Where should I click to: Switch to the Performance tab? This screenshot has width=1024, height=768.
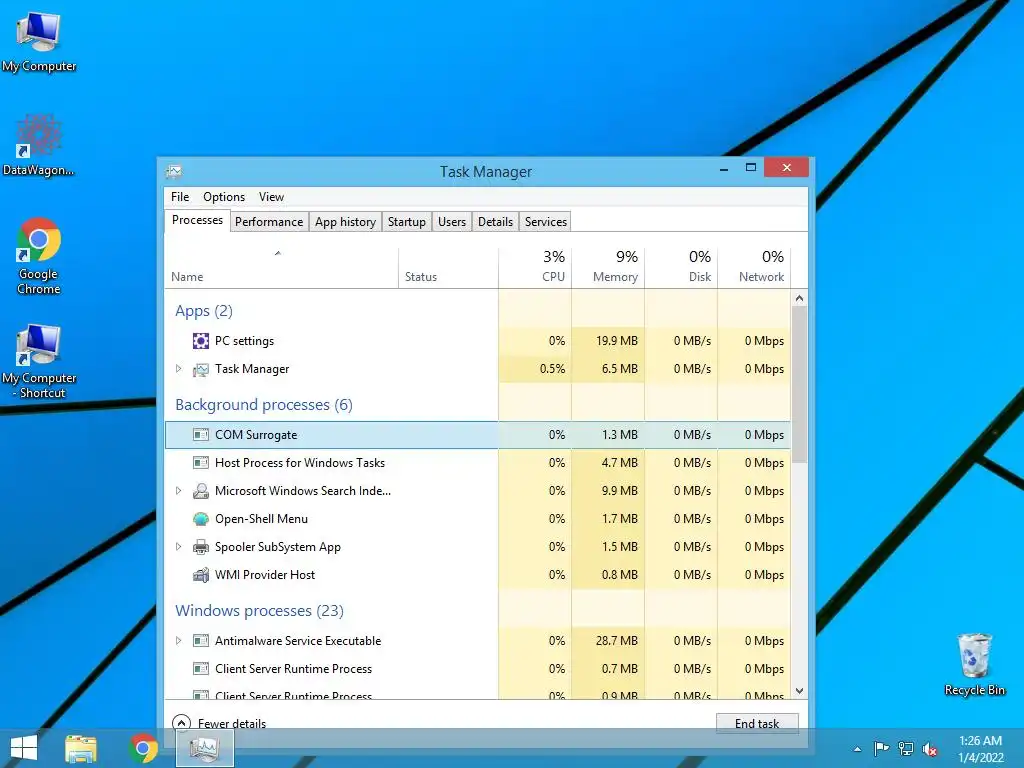pyautogui.click(x=269, y=221)
